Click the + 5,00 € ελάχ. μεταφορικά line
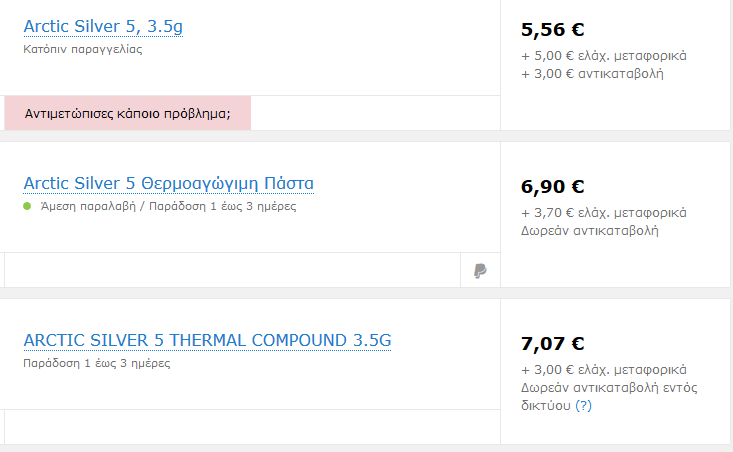733x452 pixels. 604,56
